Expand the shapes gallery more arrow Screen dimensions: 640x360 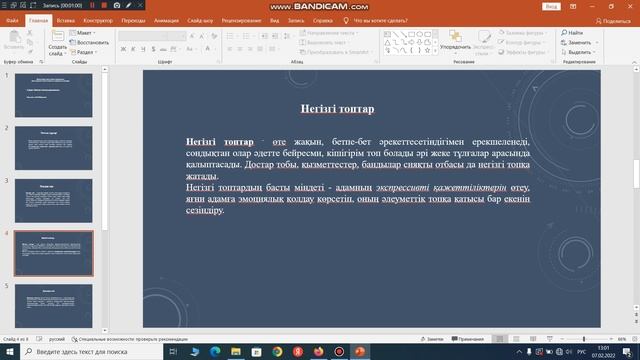coord(435,51)
